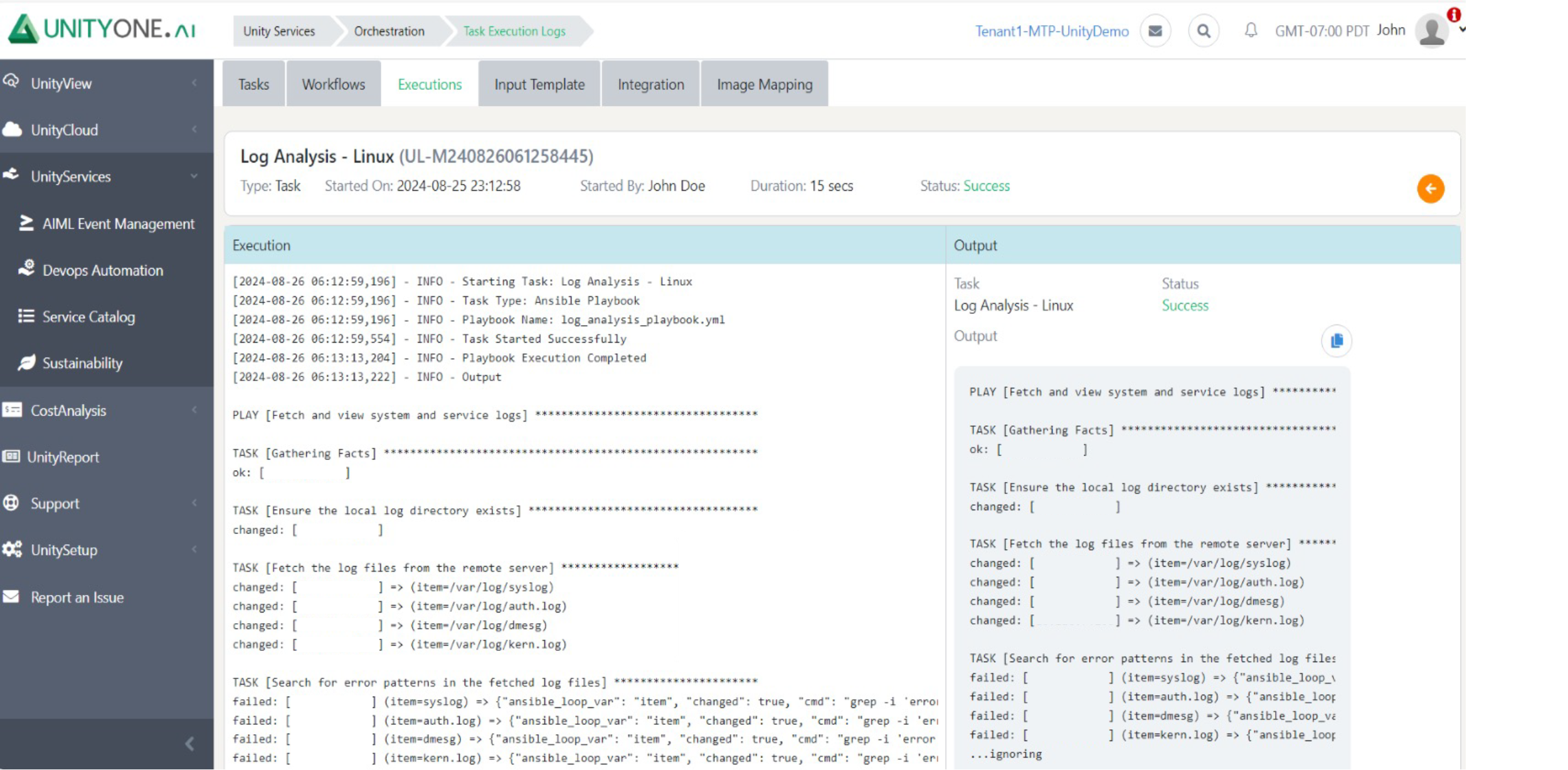The image size is (1568, 770).
Task: Click the UnitySetup gears icon
Action: [12, 549]
